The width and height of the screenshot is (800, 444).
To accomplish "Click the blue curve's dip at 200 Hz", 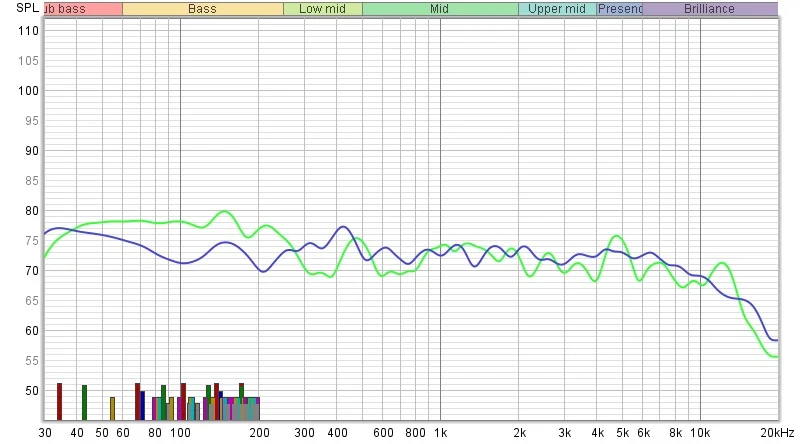I will coord(262,271).
